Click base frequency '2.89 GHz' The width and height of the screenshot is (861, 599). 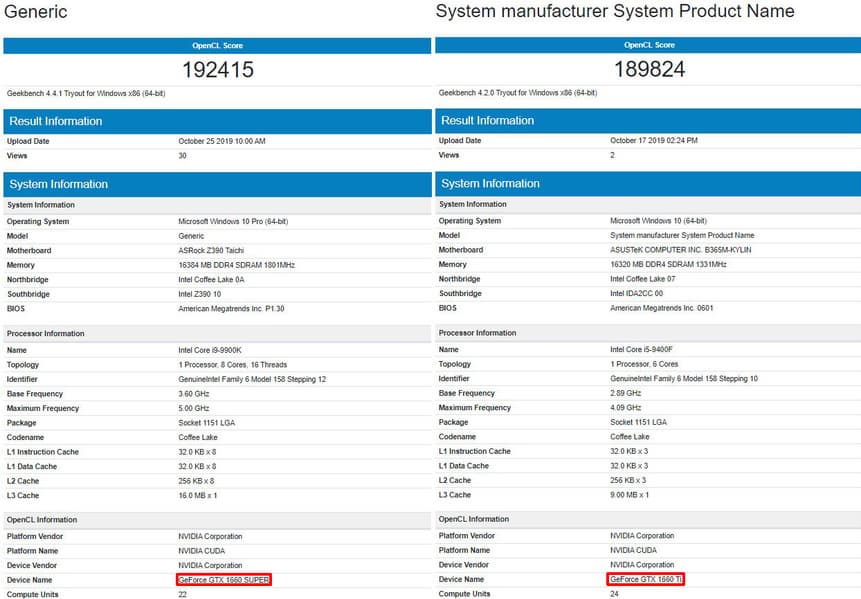(625, 394)
